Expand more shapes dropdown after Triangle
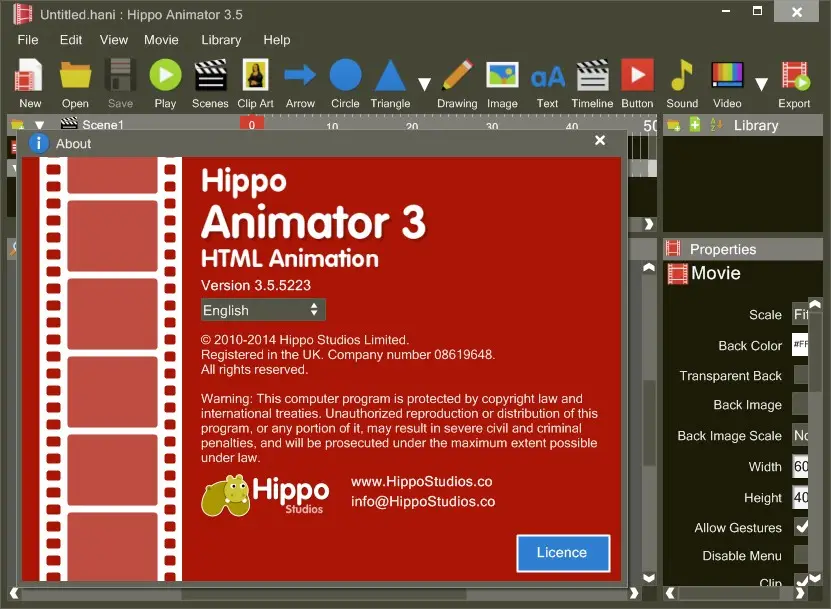831x609 pixels. point(424,84)
